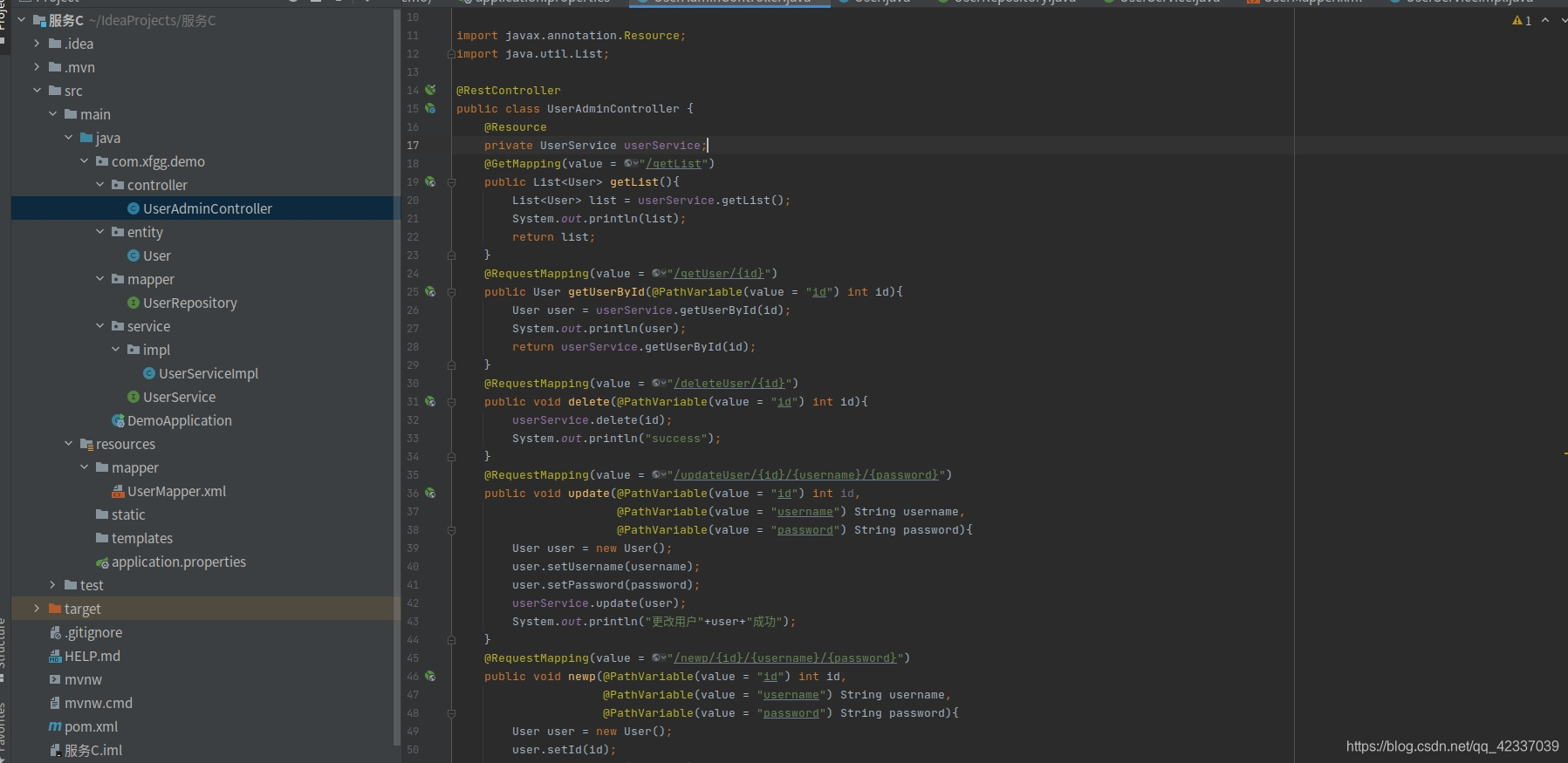Click "return list;" statement on line 22
This screenshot has height=763, width=1568.
(553, 236)
